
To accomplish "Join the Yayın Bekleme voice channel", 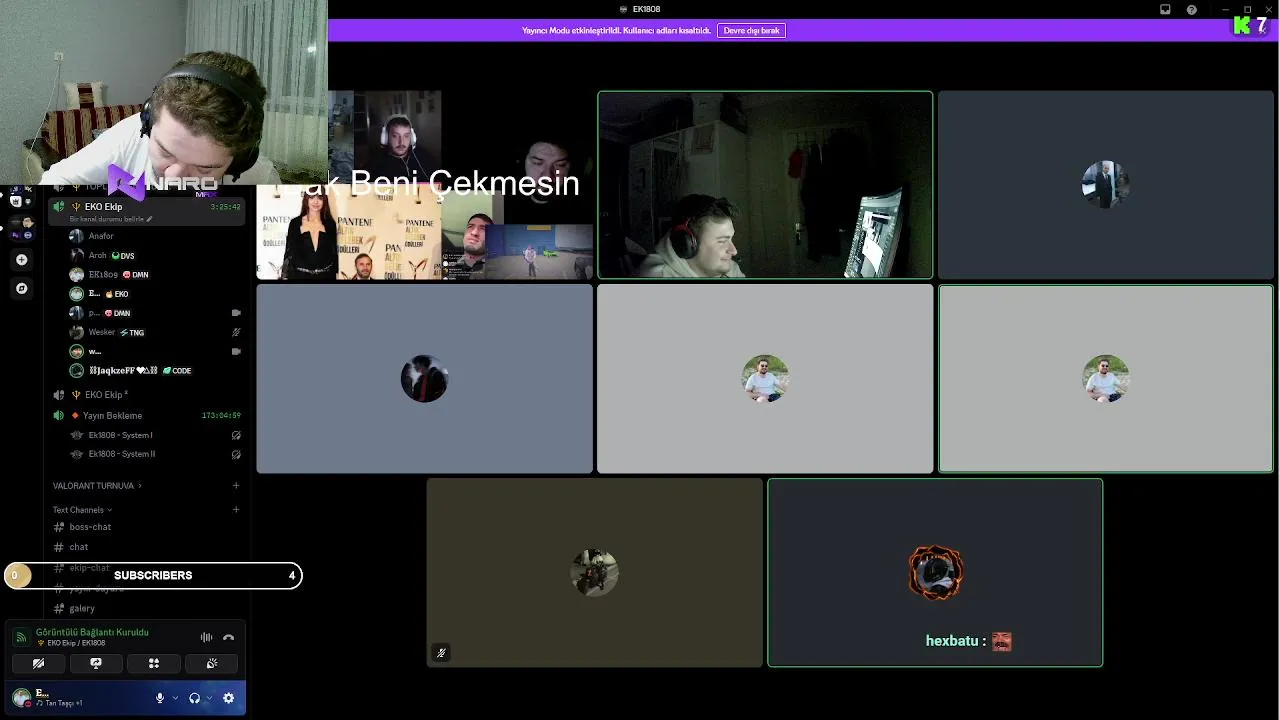I will [x=147, y=415].
